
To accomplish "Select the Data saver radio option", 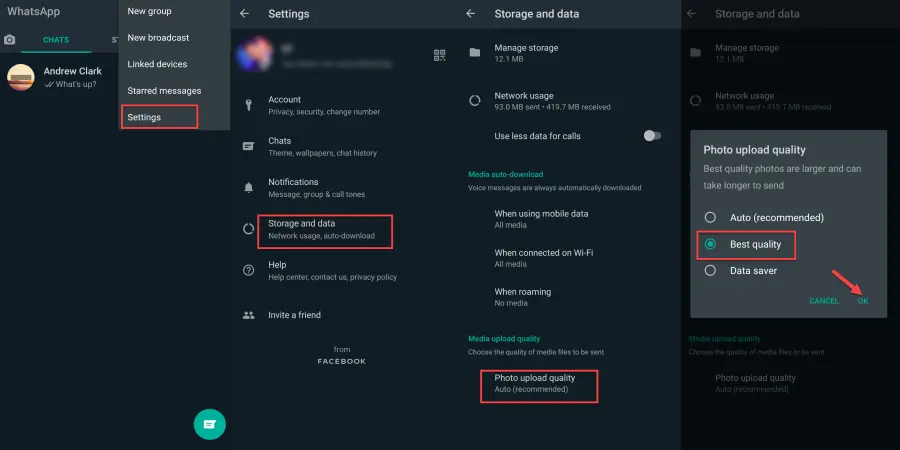I will point(710,270).
